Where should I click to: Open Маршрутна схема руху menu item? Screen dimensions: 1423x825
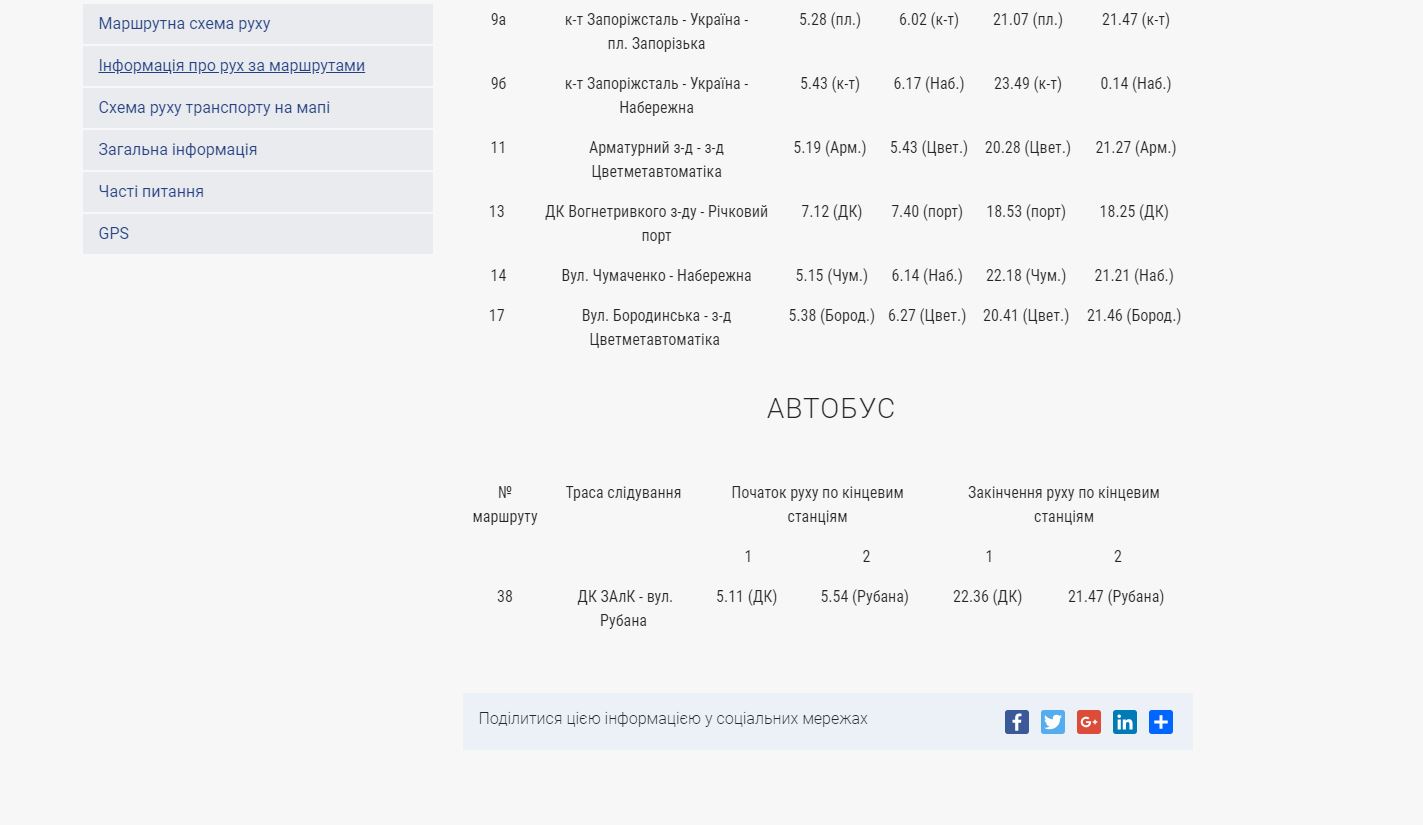(184, 24)
